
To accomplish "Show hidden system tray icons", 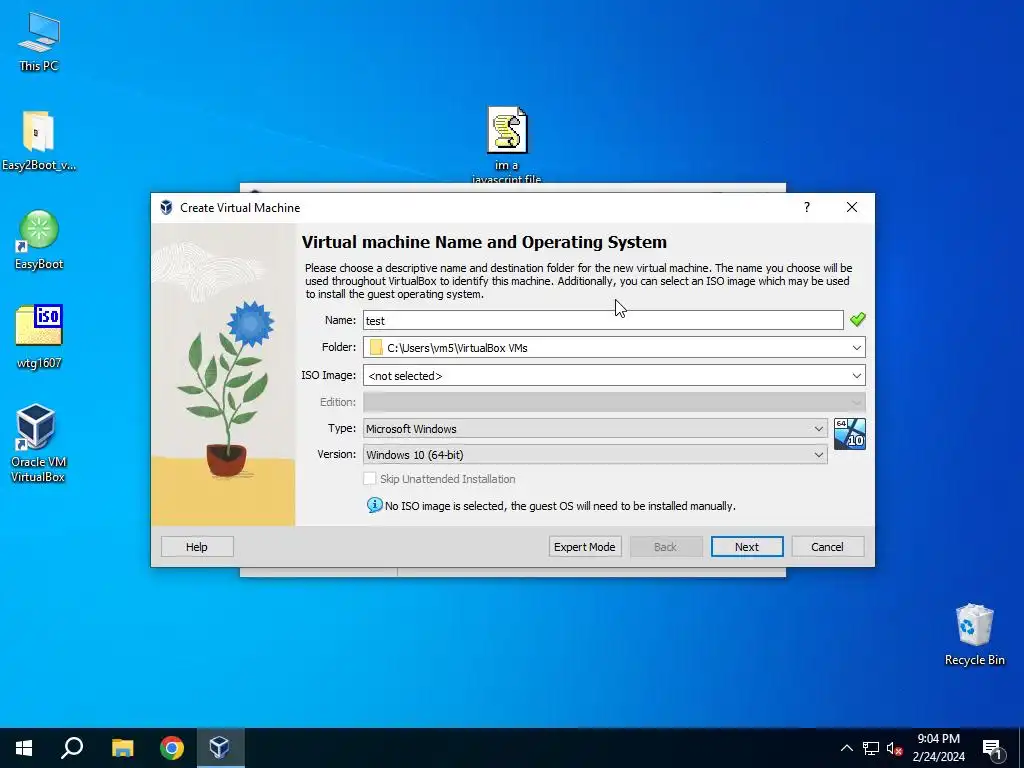I will click(x=846, y=748).
